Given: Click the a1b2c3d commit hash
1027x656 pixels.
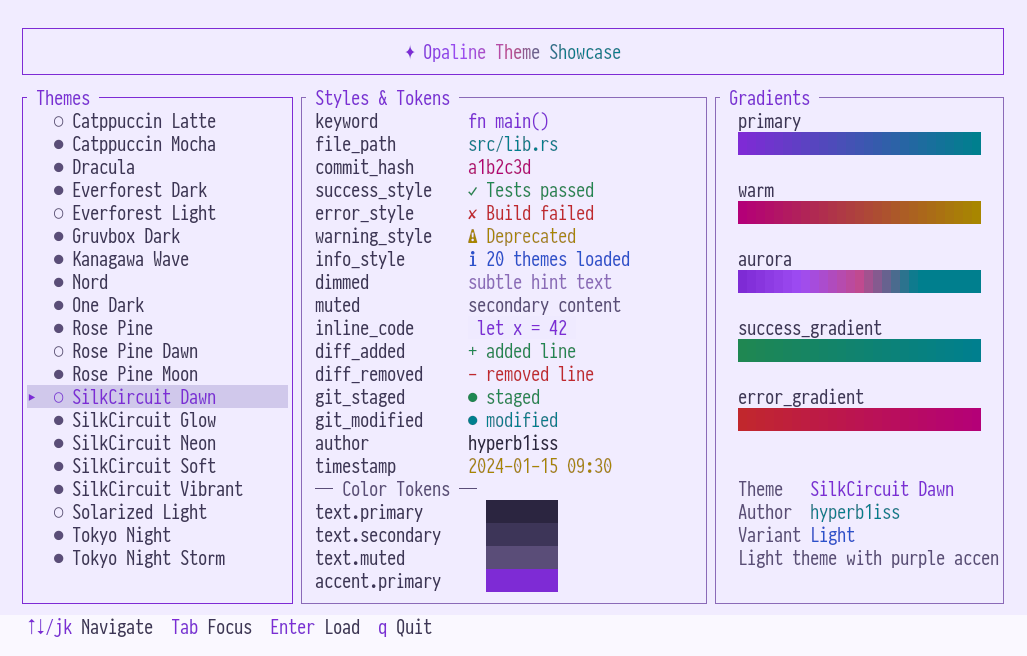Looking at the screenshot, I should click(x=499, y=167).
